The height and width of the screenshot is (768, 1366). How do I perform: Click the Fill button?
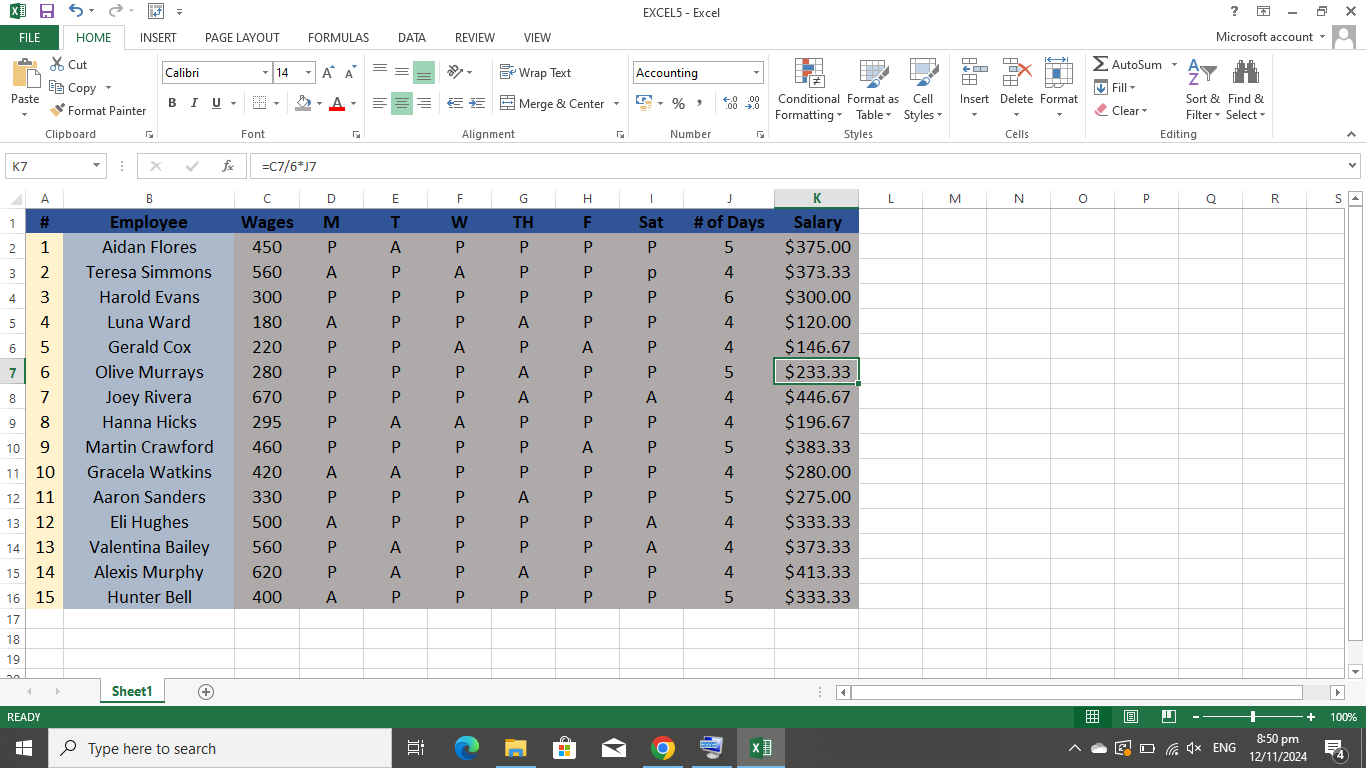click(1116, 88)
